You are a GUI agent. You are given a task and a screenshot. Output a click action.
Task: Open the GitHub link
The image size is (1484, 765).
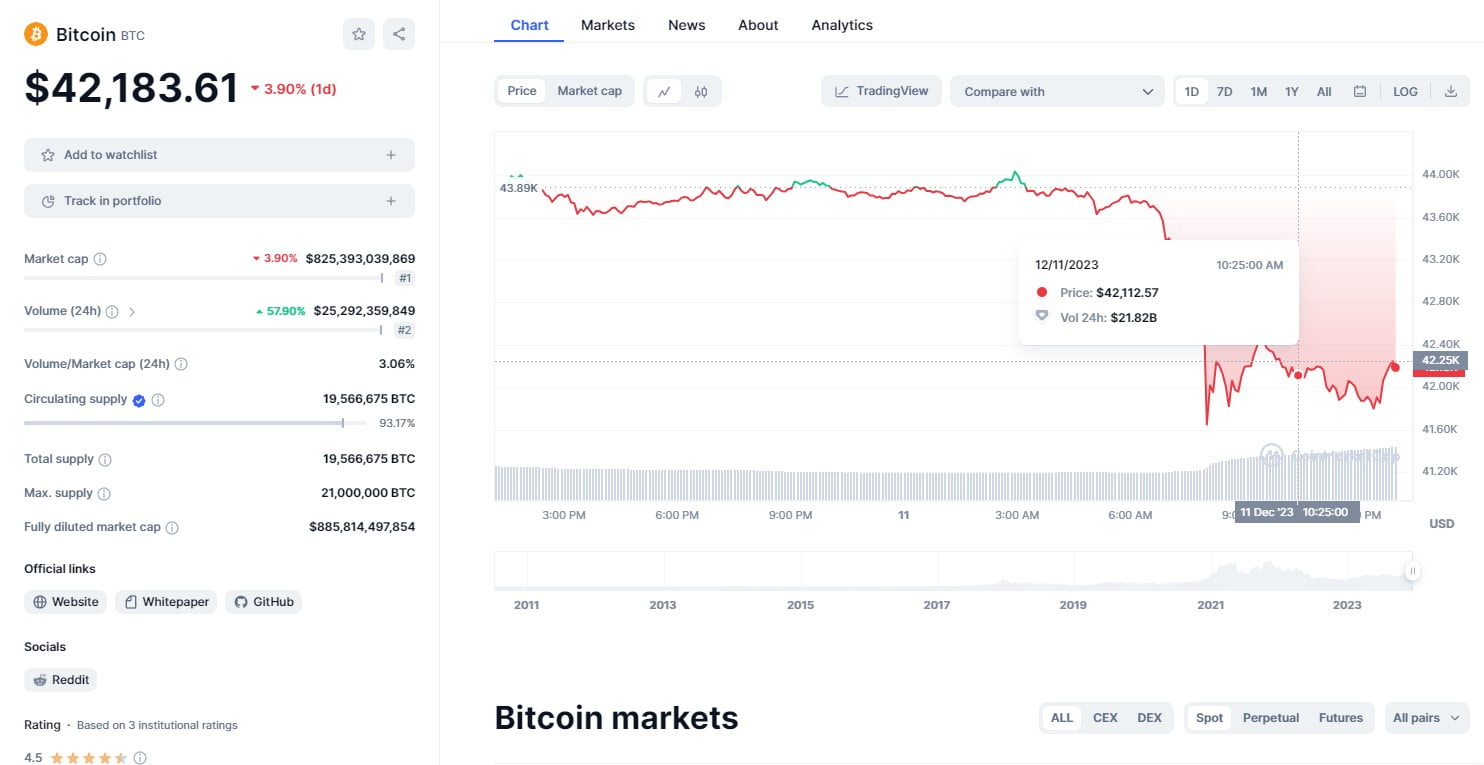263,602
